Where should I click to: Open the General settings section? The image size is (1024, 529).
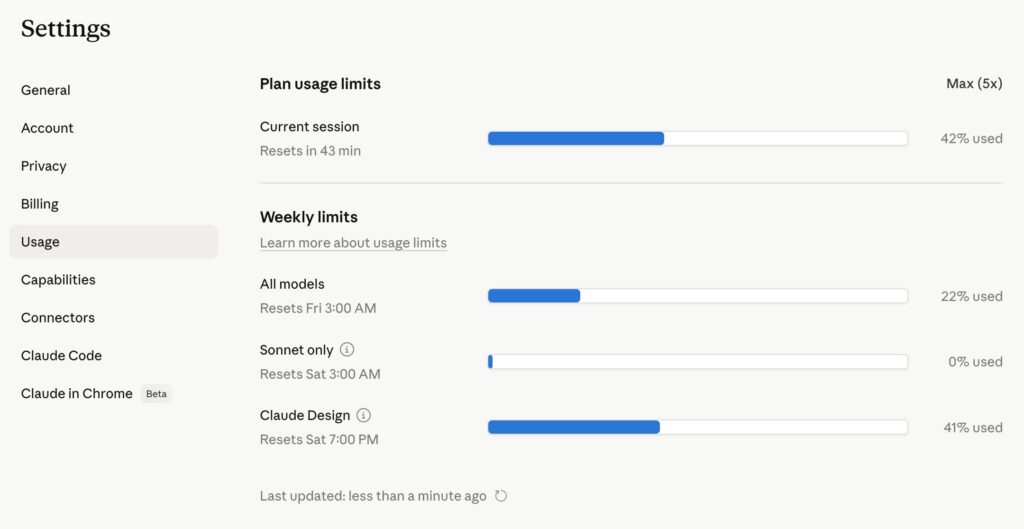[x=46, y=90]
